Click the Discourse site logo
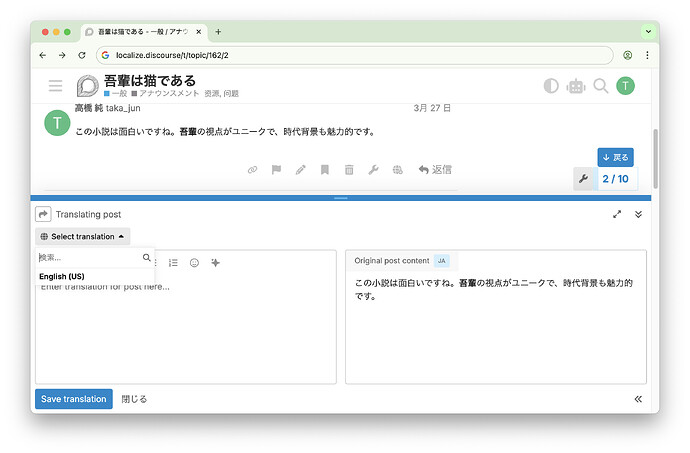This screenshot has width=690, height=453. (88, 85)
